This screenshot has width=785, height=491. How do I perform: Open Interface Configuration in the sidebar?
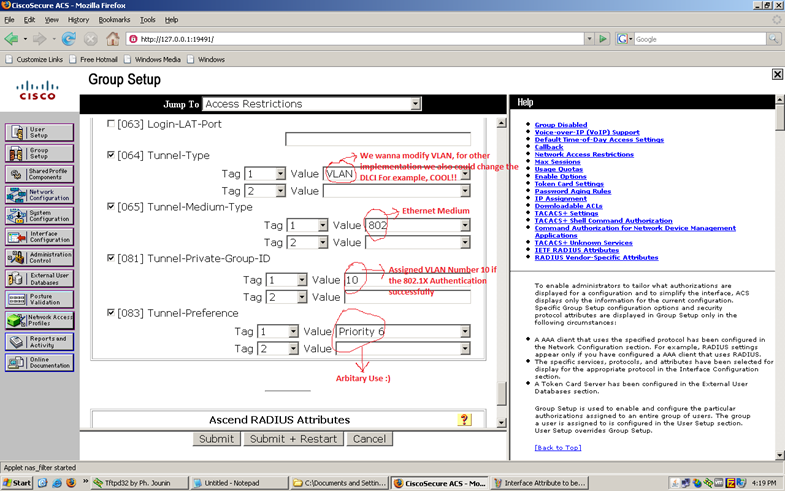pos(40,237)
